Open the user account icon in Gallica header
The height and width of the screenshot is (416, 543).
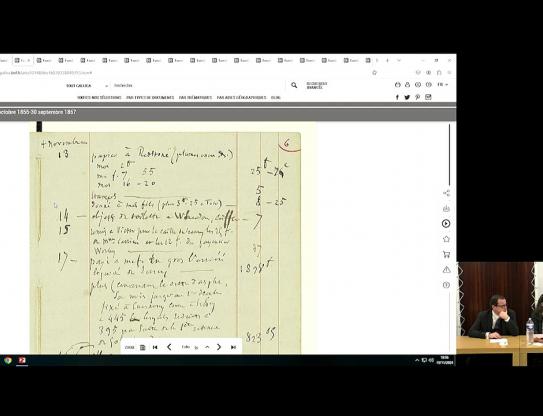[408, 85]
